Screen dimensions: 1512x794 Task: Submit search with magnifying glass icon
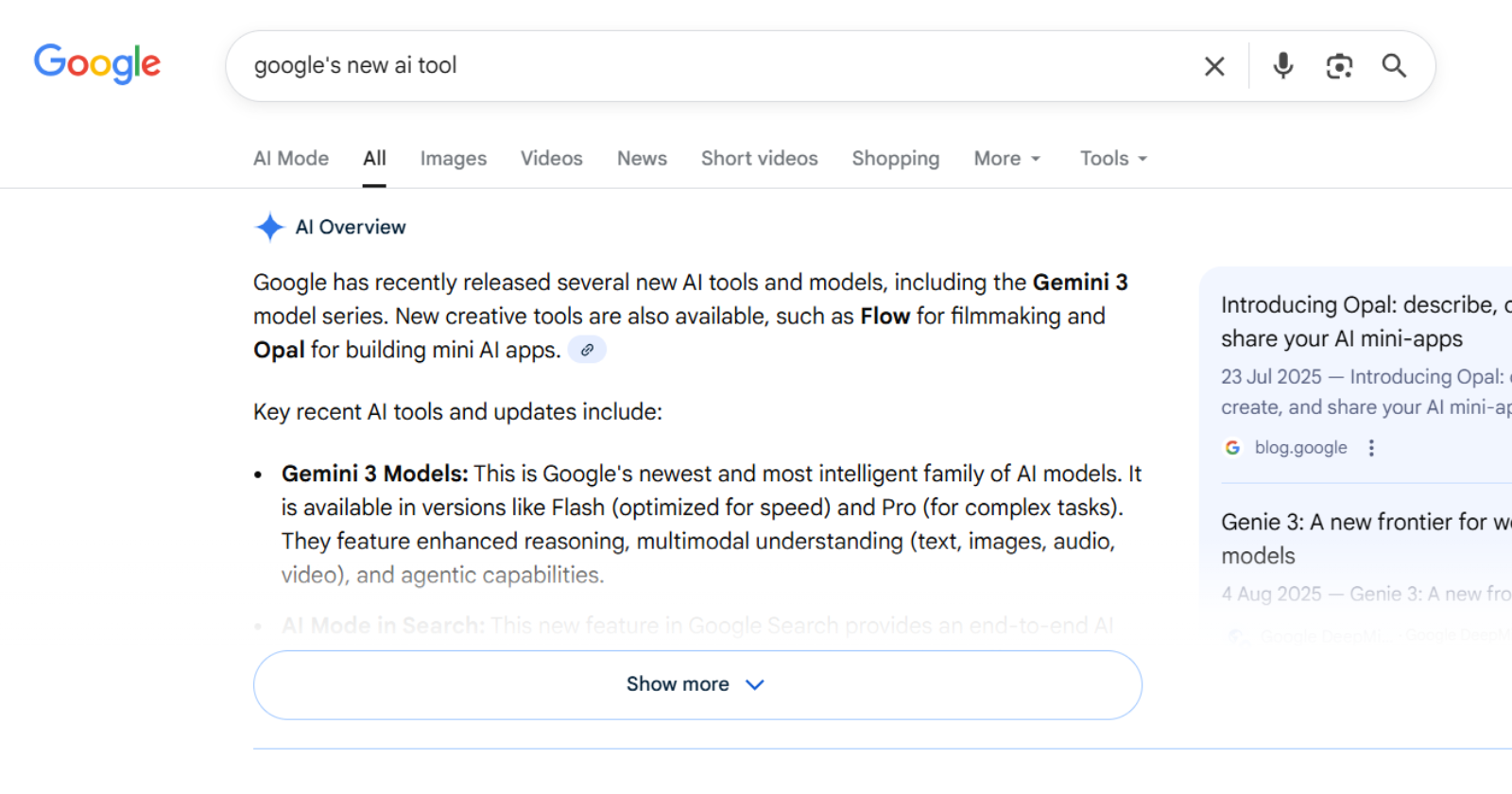tap(1394, 66)
